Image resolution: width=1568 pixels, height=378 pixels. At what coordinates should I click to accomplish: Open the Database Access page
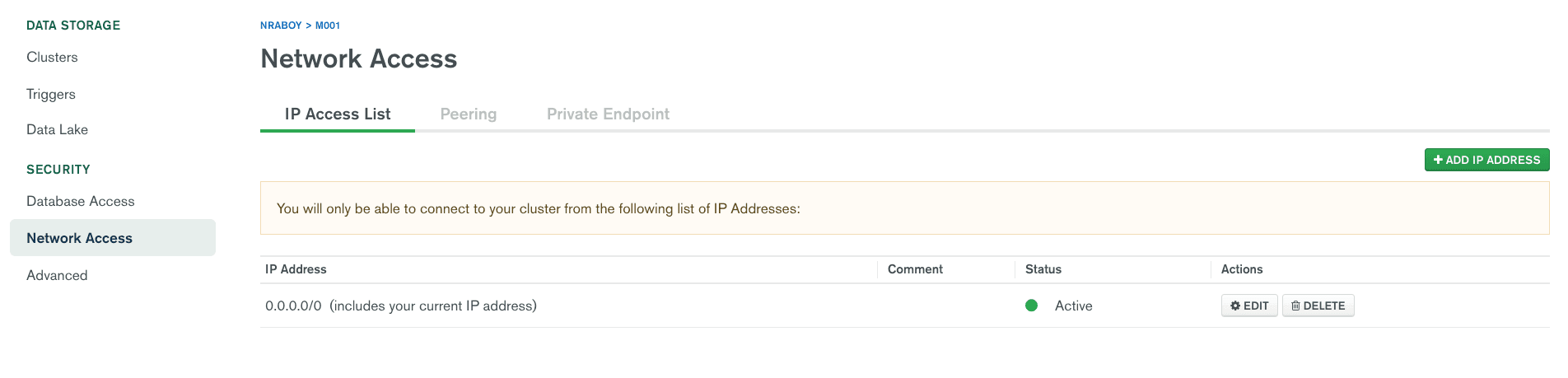tap(80, 201)
